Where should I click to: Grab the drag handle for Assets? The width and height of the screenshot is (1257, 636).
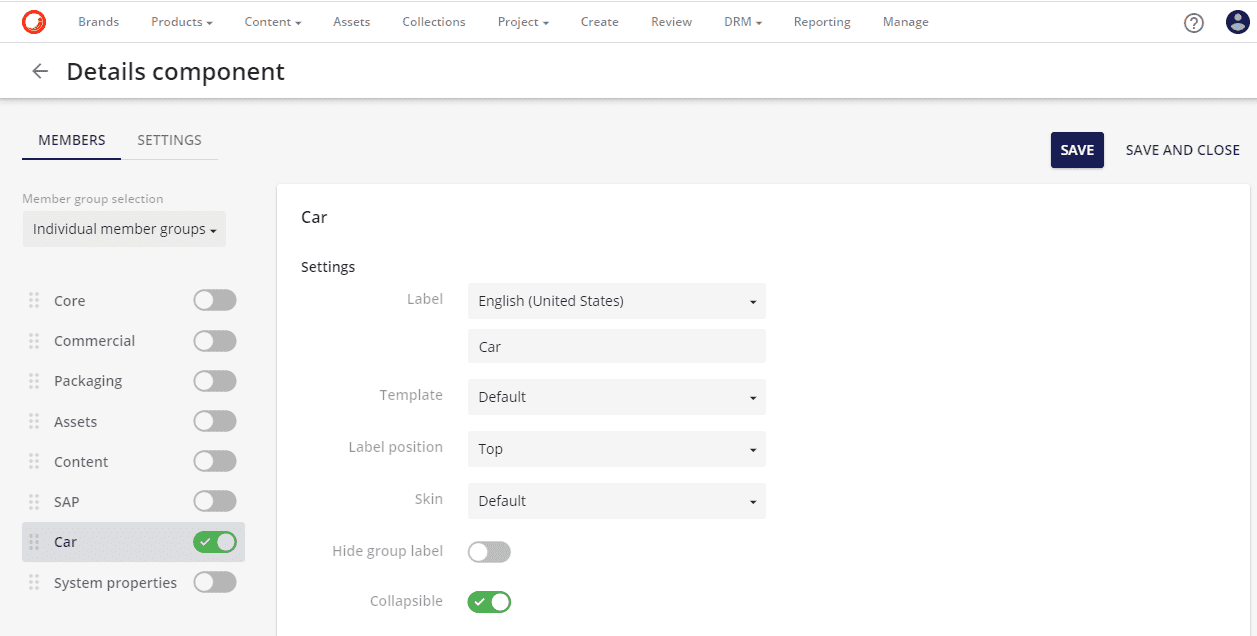[x=34, y=421]
